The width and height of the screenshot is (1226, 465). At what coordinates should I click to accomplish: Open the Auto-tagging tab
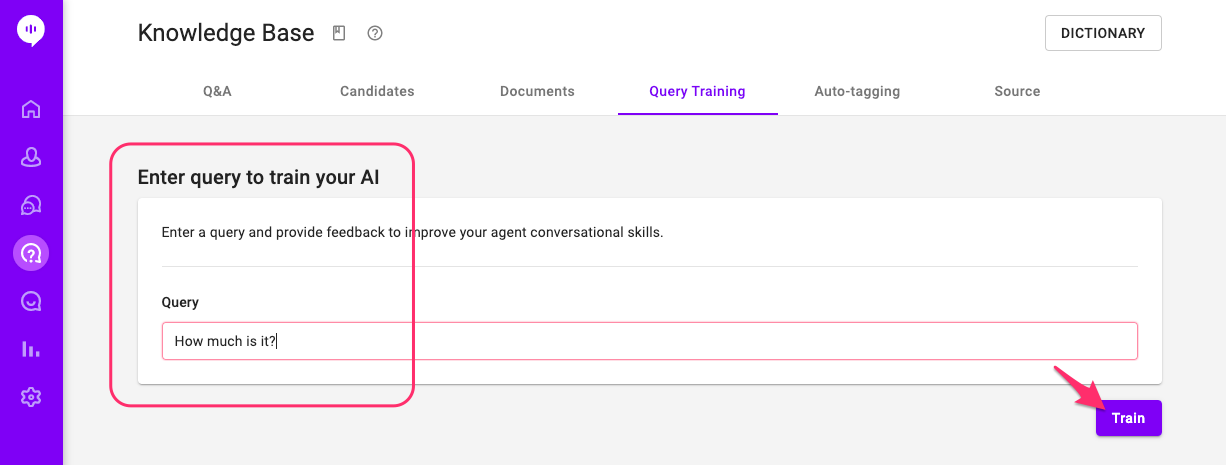coord(857,91)
